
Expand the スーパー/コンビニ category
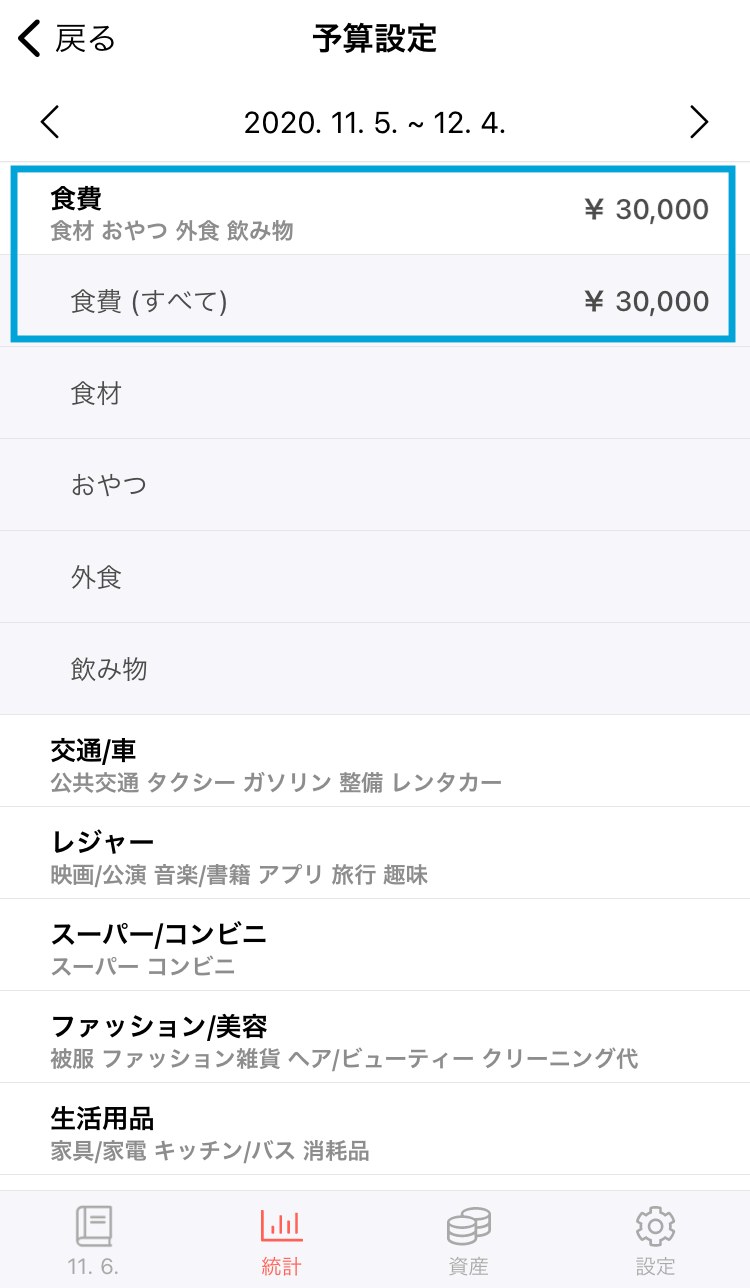(x=375, y=945)
